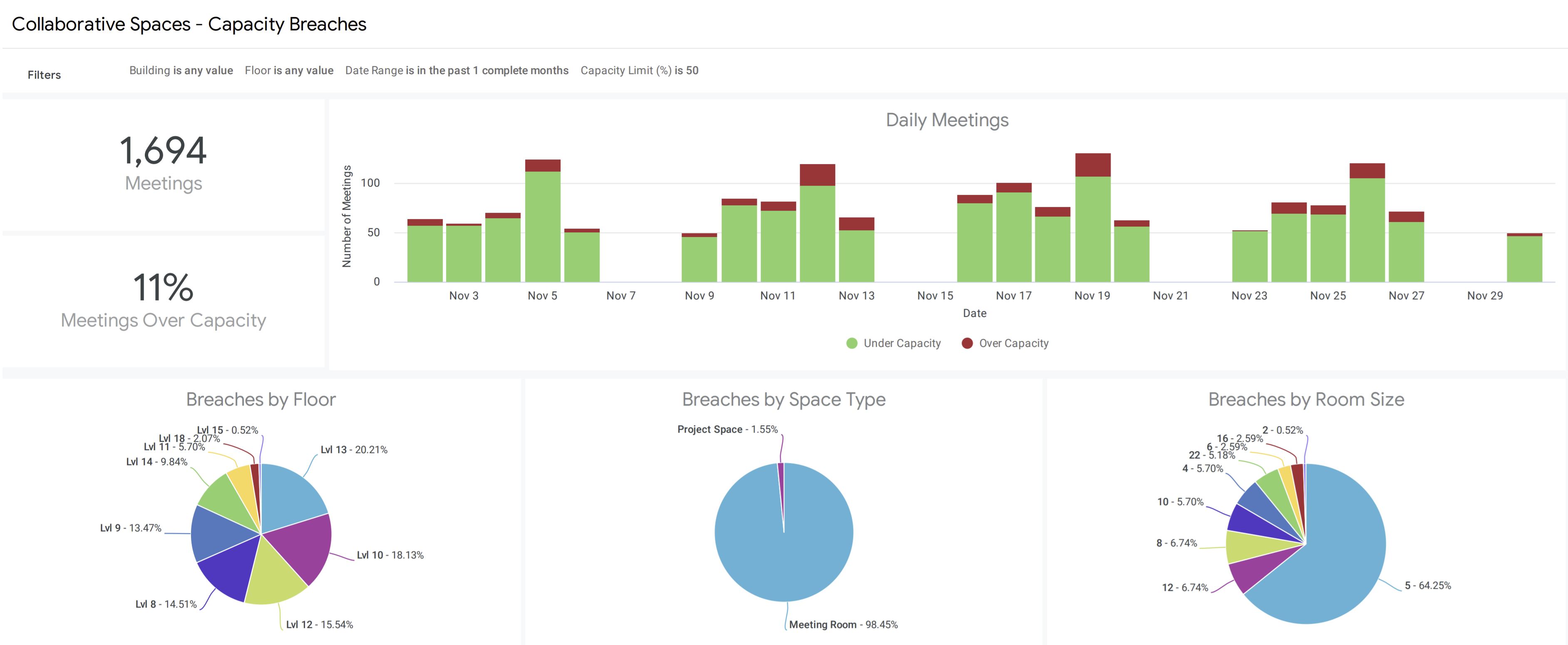Image resolution: width=1568 pixels, height=645 pixels.
Task: Click the Filters section label
Action: (x=44, y=74)
